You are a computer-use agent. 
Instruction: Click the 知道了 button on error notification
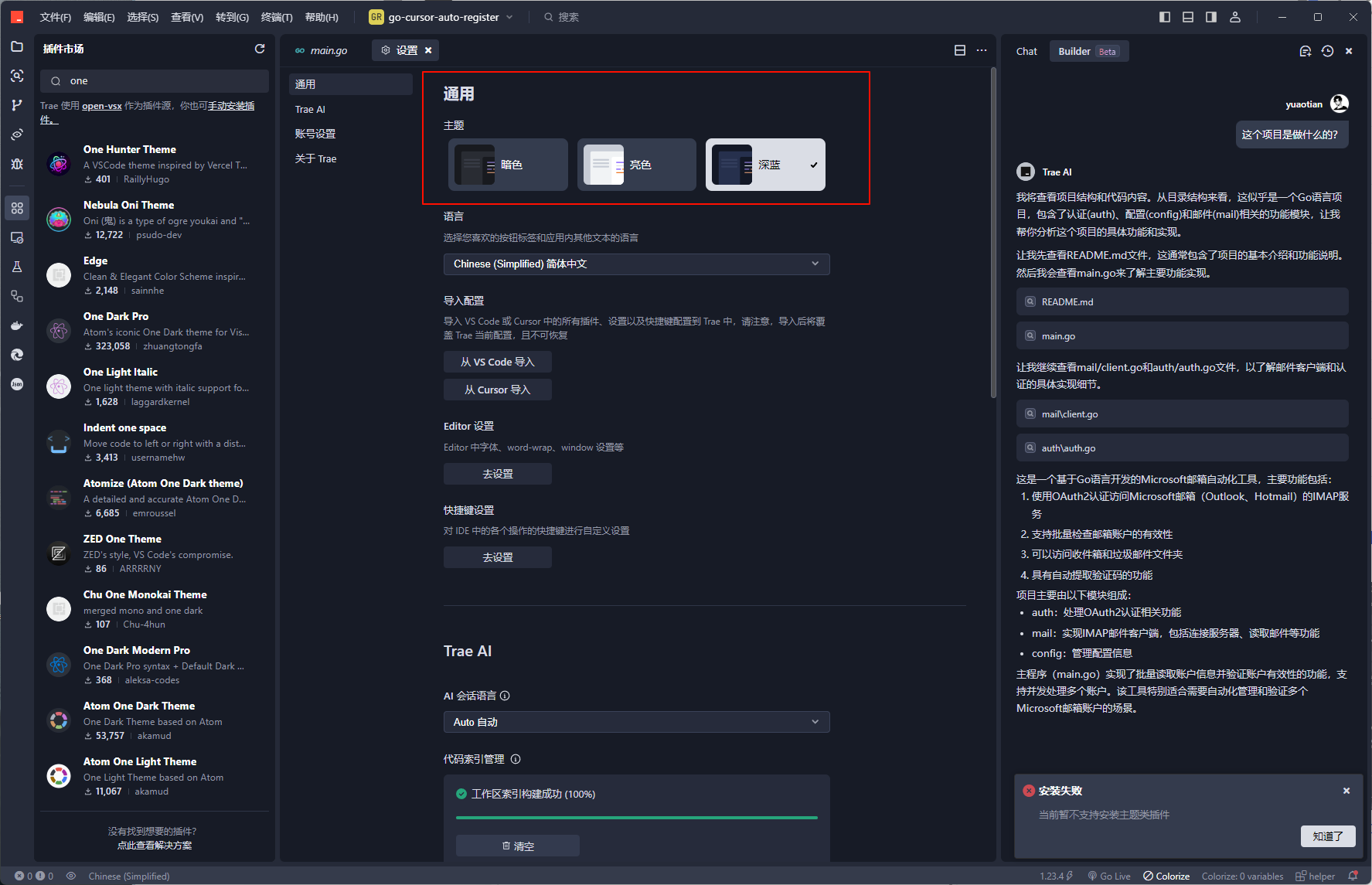click(1328, 836)
